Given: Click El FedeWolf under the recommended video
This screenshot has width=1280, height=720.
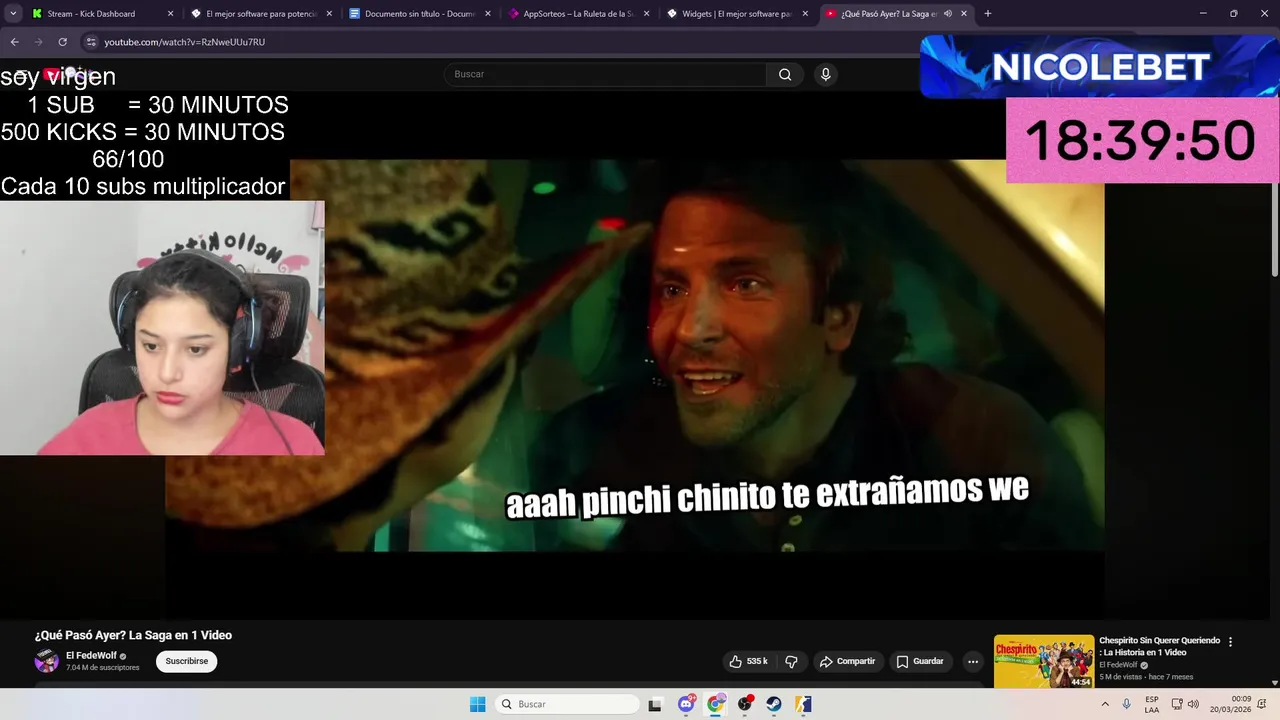Looking at the screenshot, I should coord(1118,665).
